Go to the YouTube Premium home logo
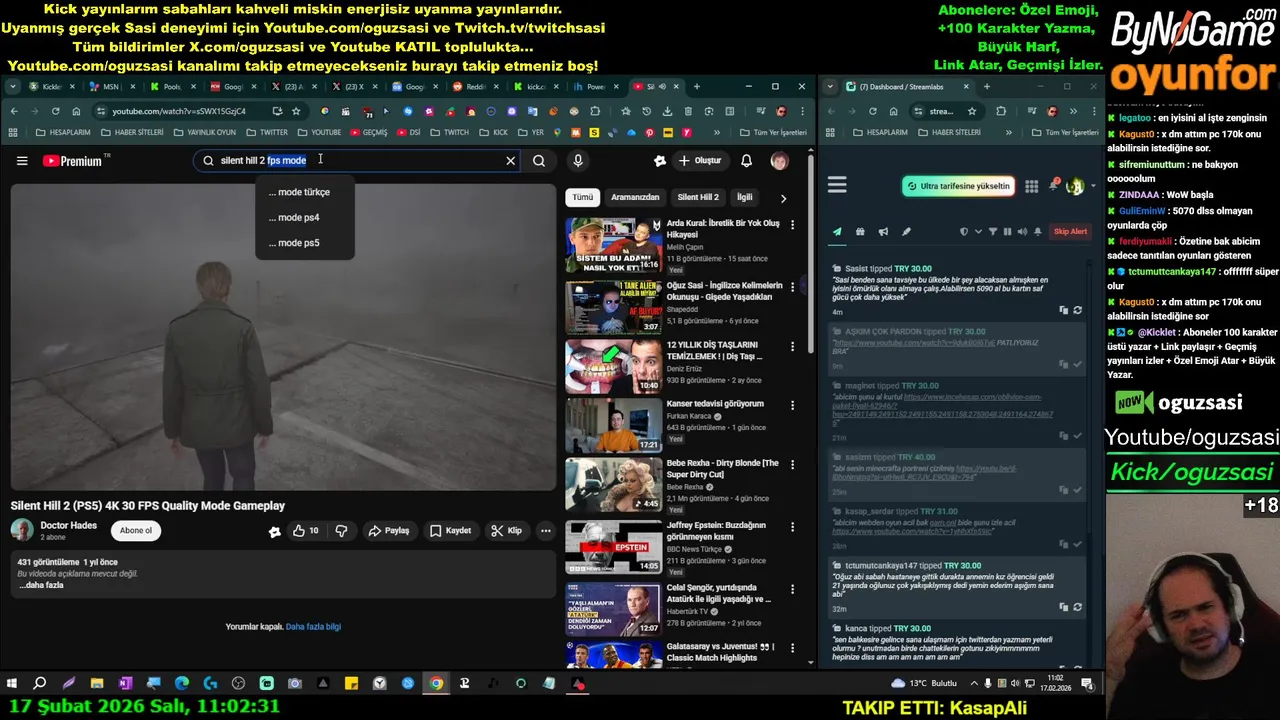The image size is (1280, 720). pyautogui.click(x=73, y=161)
